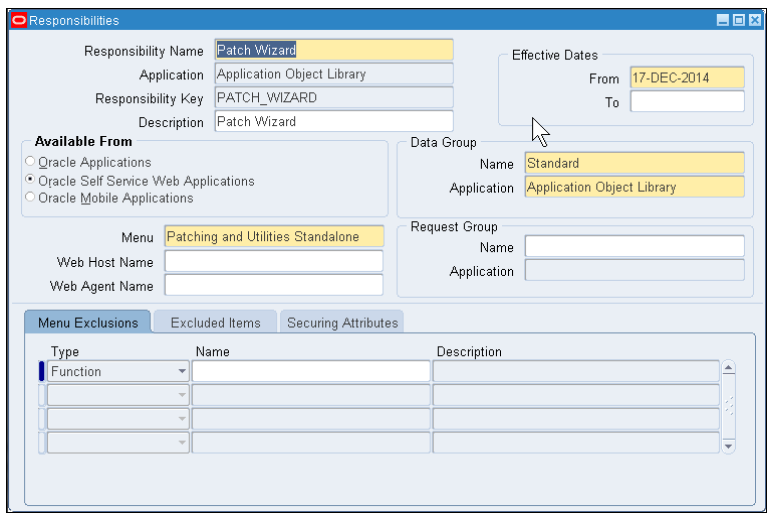Click the Effective Dates To field

[x=687, y=101]
